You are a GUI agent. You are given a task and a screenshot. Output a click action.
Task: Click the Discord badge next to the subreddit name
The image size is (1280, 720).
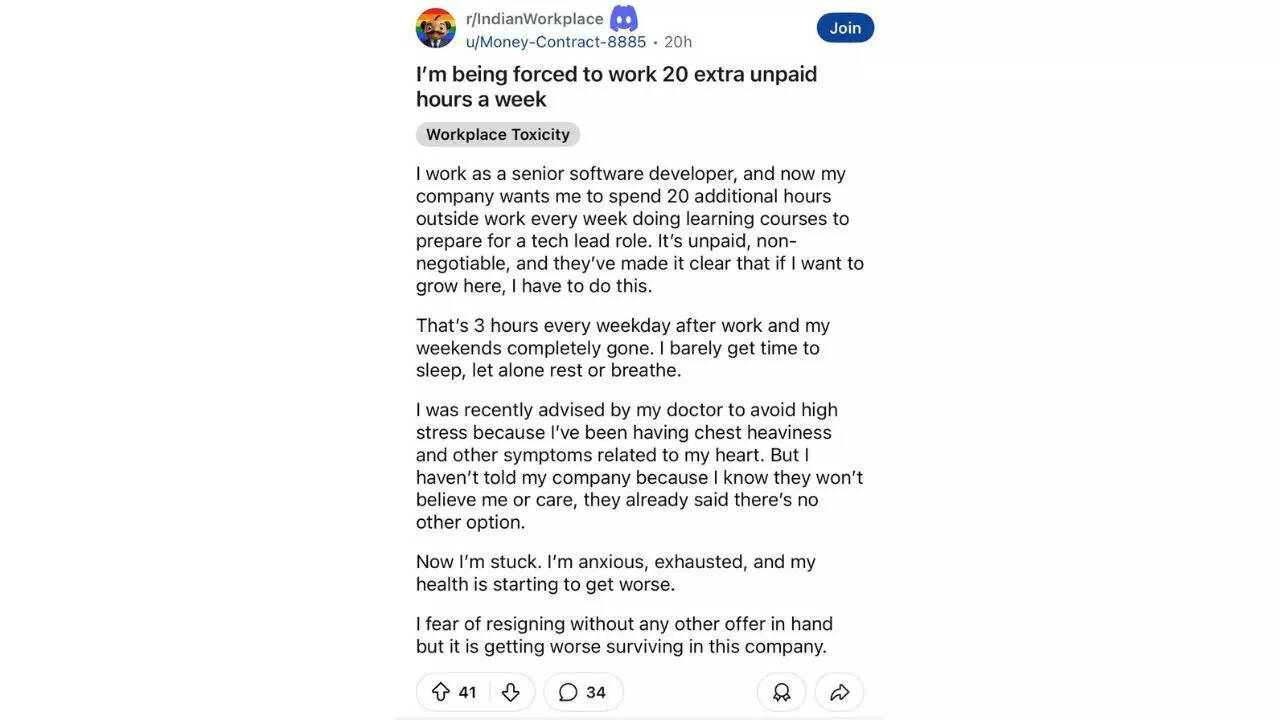pos(623,17)
